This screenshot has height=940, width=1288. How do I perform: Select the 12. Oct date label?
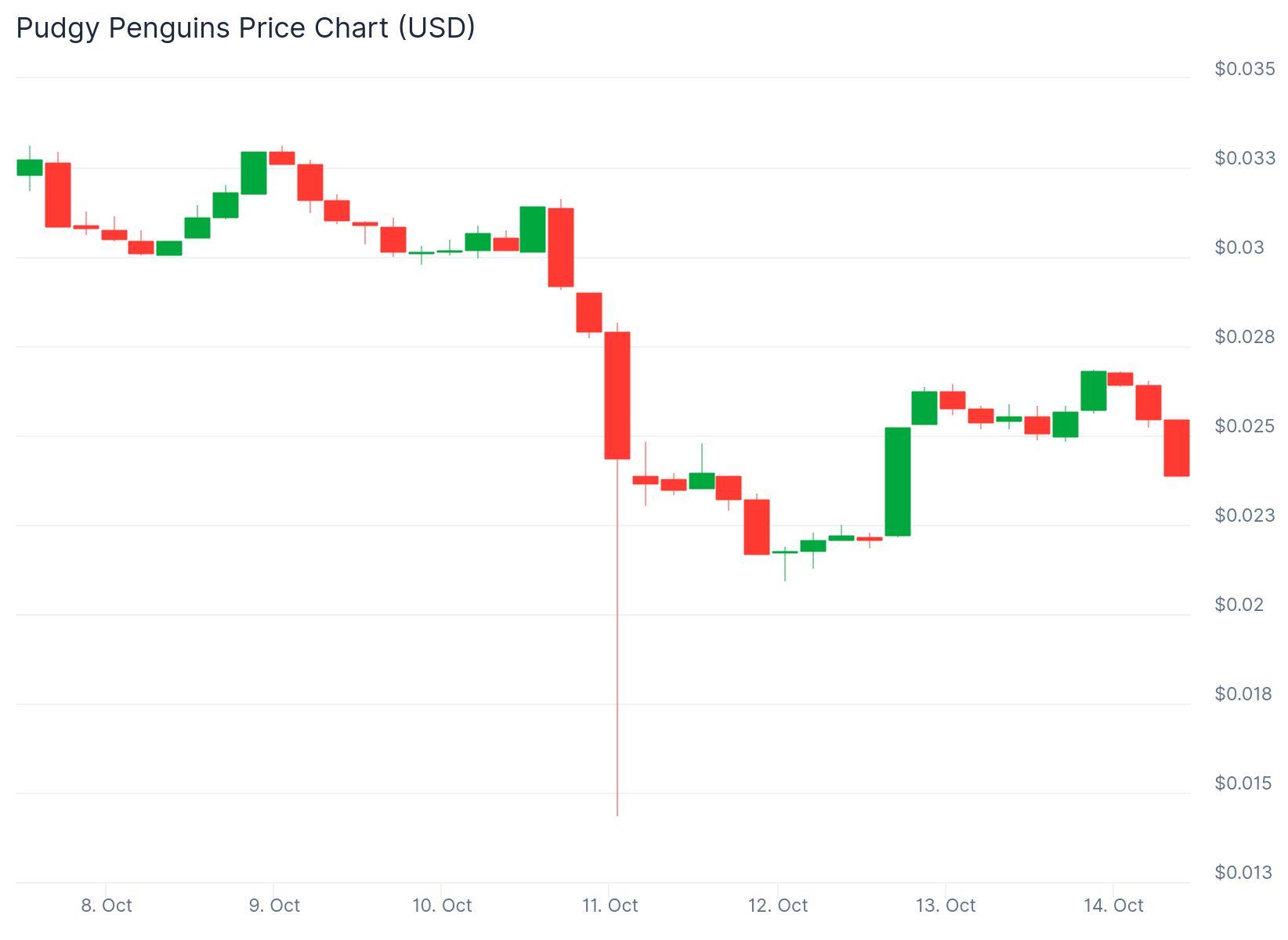777,906
